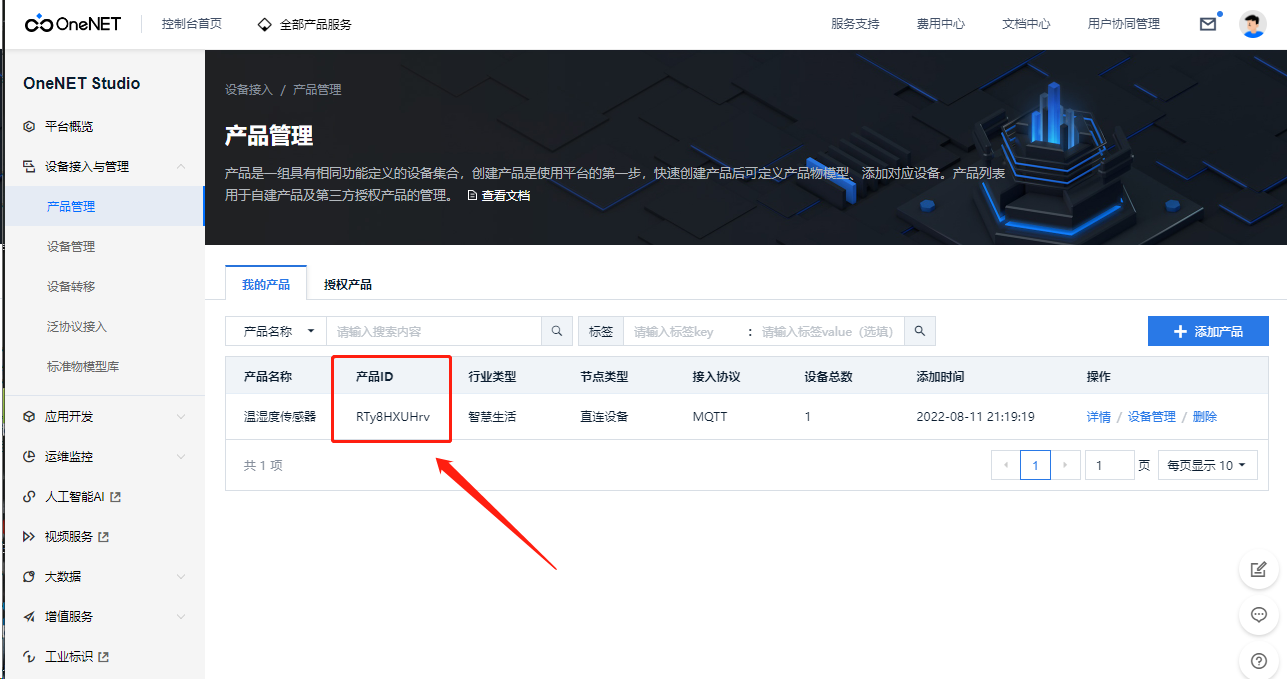Open the feedback edit floating icon
1287x679 pixels.
point(1259,570)
